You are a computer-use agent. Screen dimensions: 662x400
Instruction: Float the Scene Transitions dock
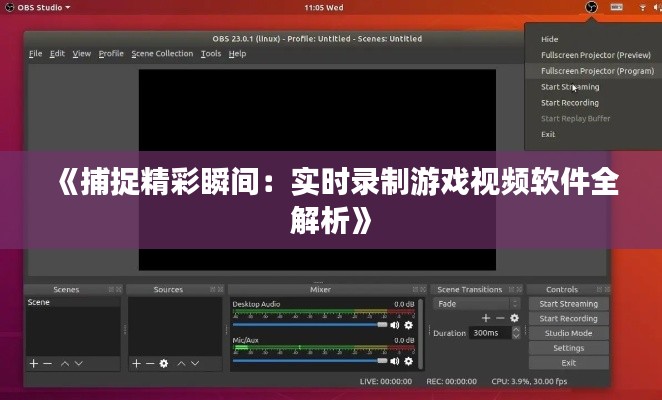pyautogui.click(x=511, y=289)
